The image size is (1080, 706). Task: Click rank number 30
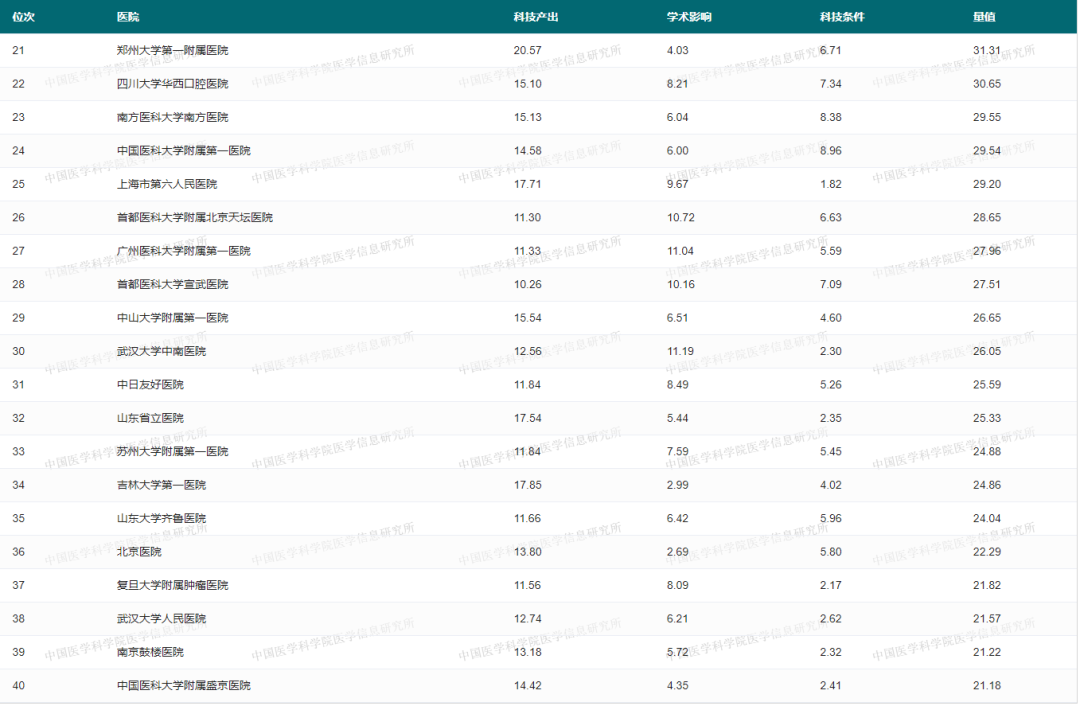pyautogui.click(x=19, y=351)
